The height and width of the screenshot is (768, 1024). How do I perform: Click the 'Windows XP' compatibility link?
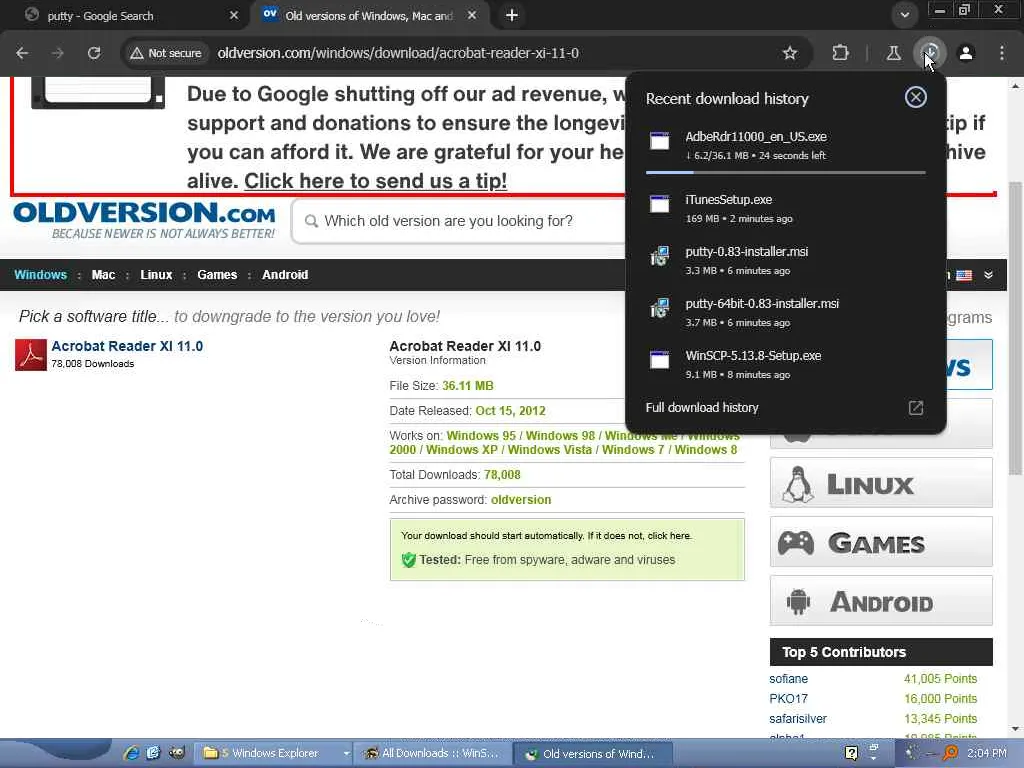pyautogui.click(x=462, y=450)
